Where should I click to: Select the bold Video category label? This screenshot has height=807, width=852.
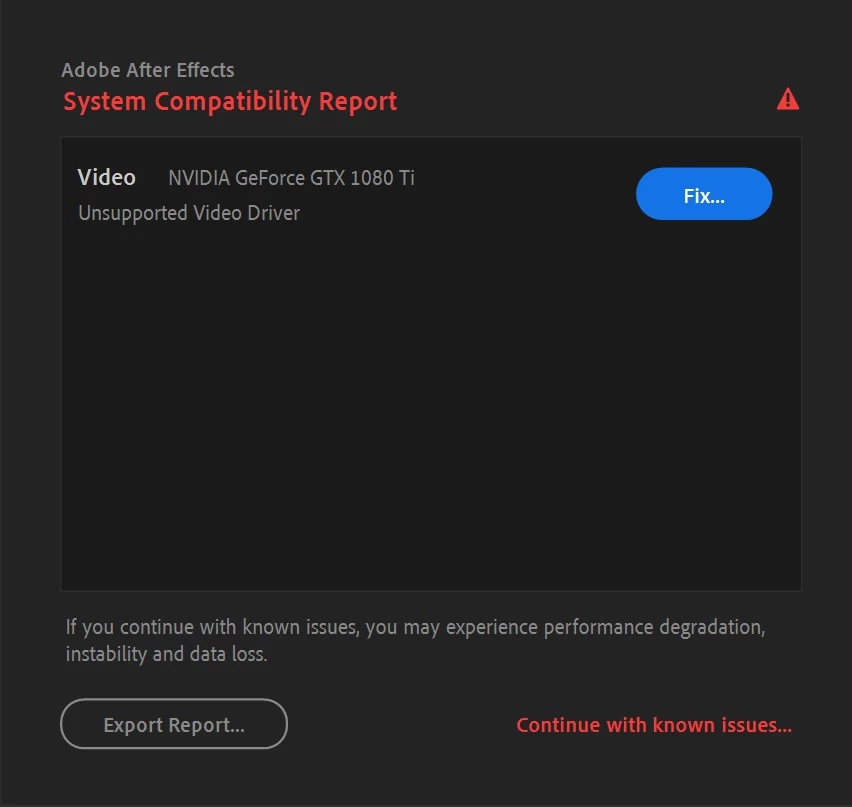click(106, 177)
